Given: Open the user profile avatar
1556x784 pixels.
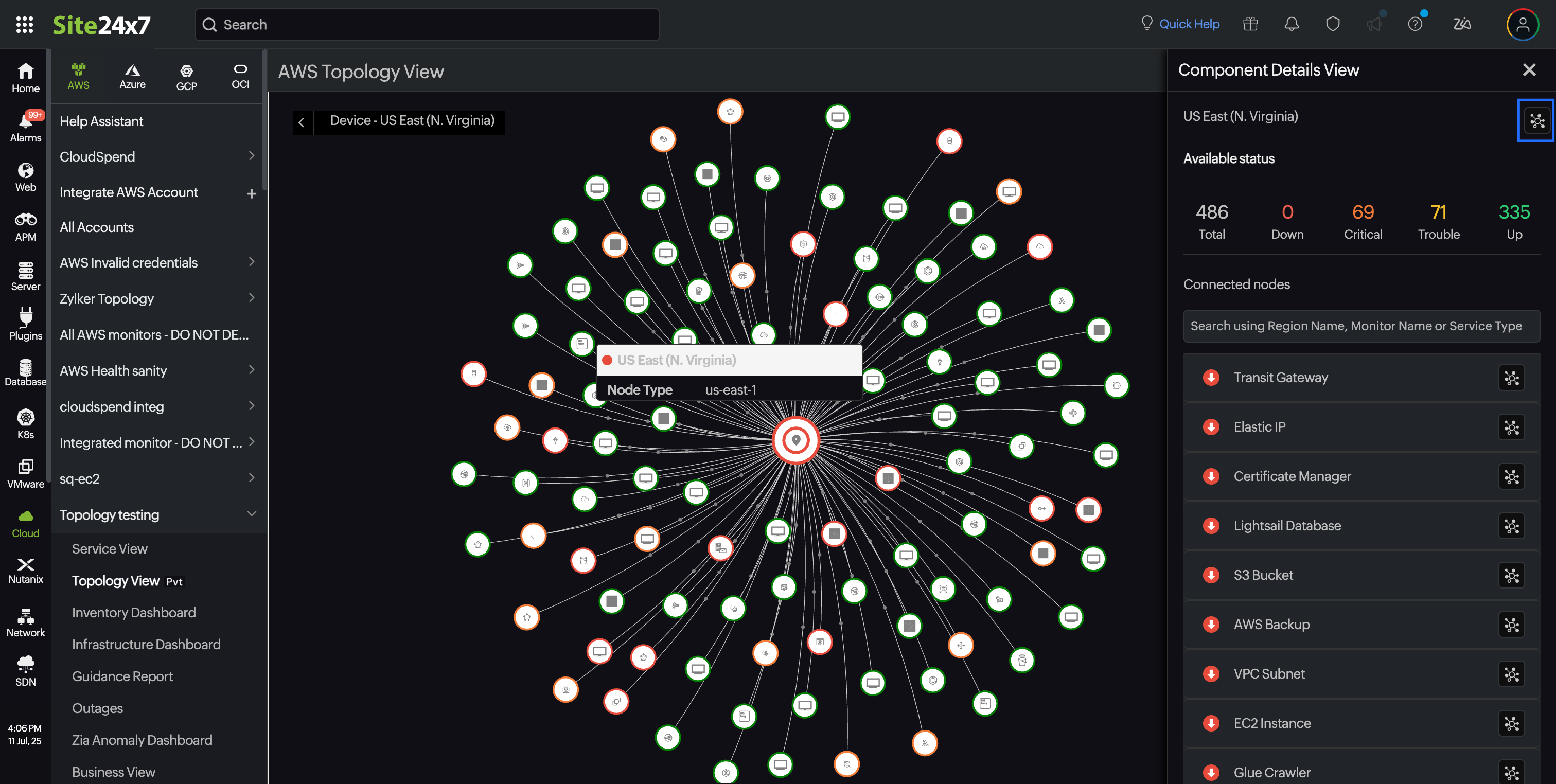Looking at the screenshot, I should (x=1522, y=24).
